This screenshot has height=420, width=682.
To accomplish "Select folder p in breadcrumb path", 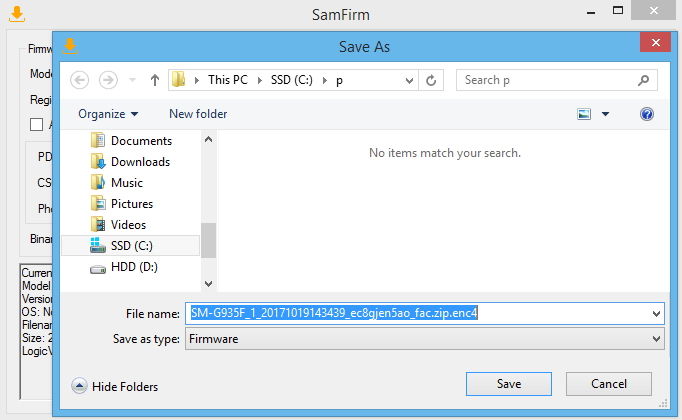I will click(x=339, y=80).
